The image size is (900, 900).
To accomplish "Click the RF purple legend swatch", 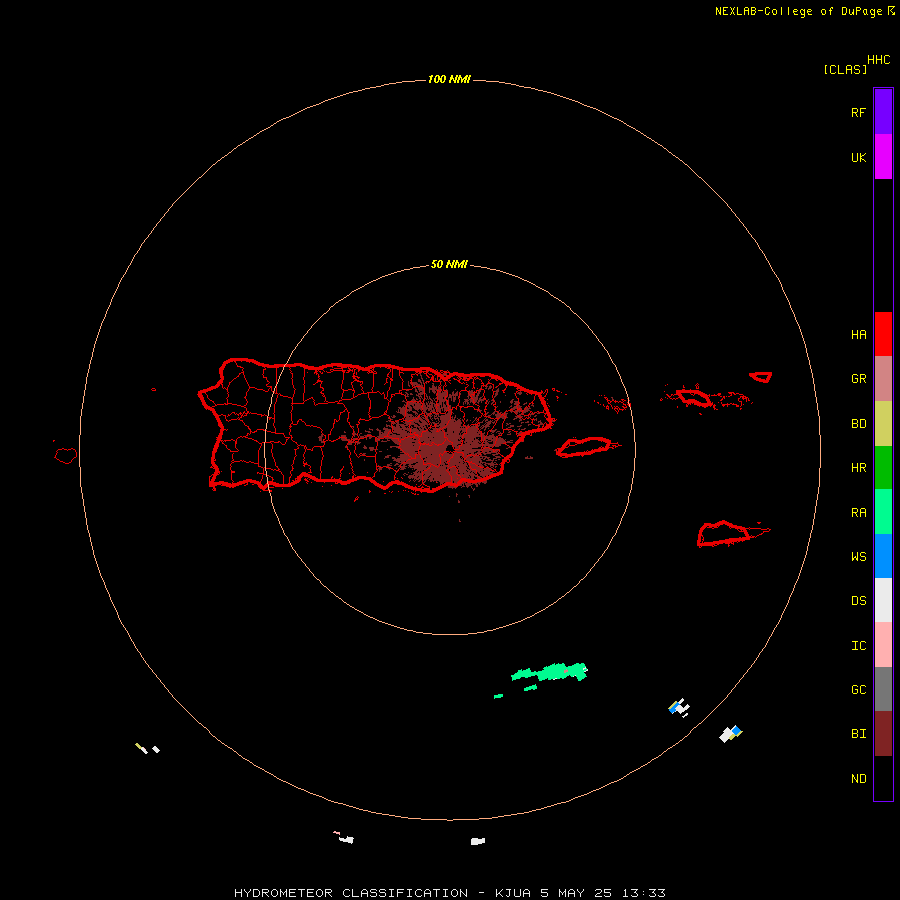I will [x=883, y=112].
